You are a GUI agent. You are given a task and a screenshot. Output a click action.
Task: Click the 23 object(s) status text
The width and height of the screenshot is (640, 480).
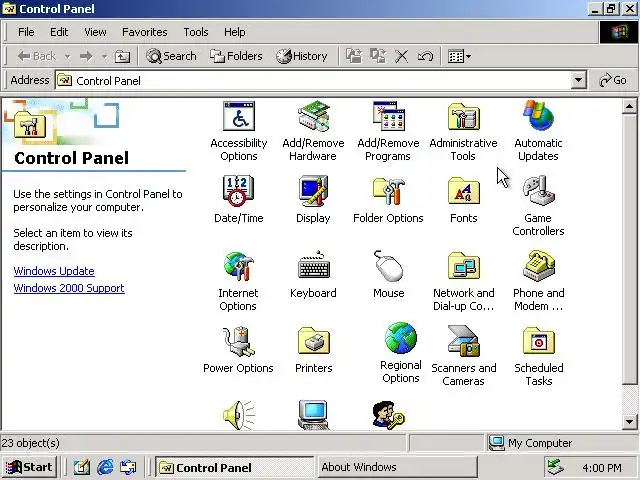tap(31, 443)
